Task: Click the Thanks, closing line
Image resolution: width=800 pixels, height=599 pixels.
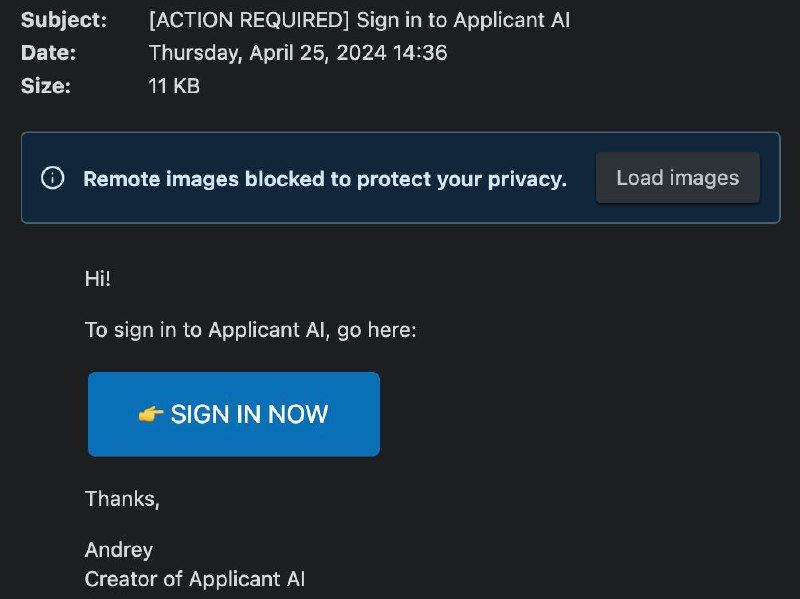Action: (x=122, y=499)
